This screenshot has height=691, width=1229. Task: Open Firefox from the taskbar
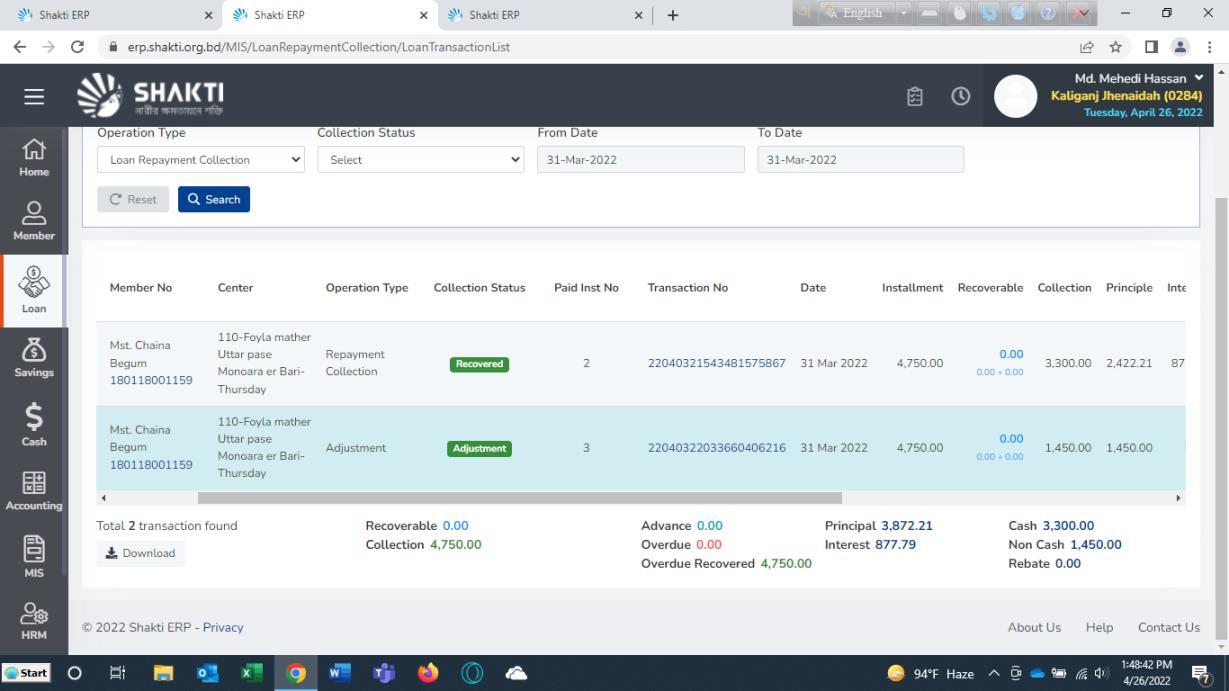(x=428, y=673)
